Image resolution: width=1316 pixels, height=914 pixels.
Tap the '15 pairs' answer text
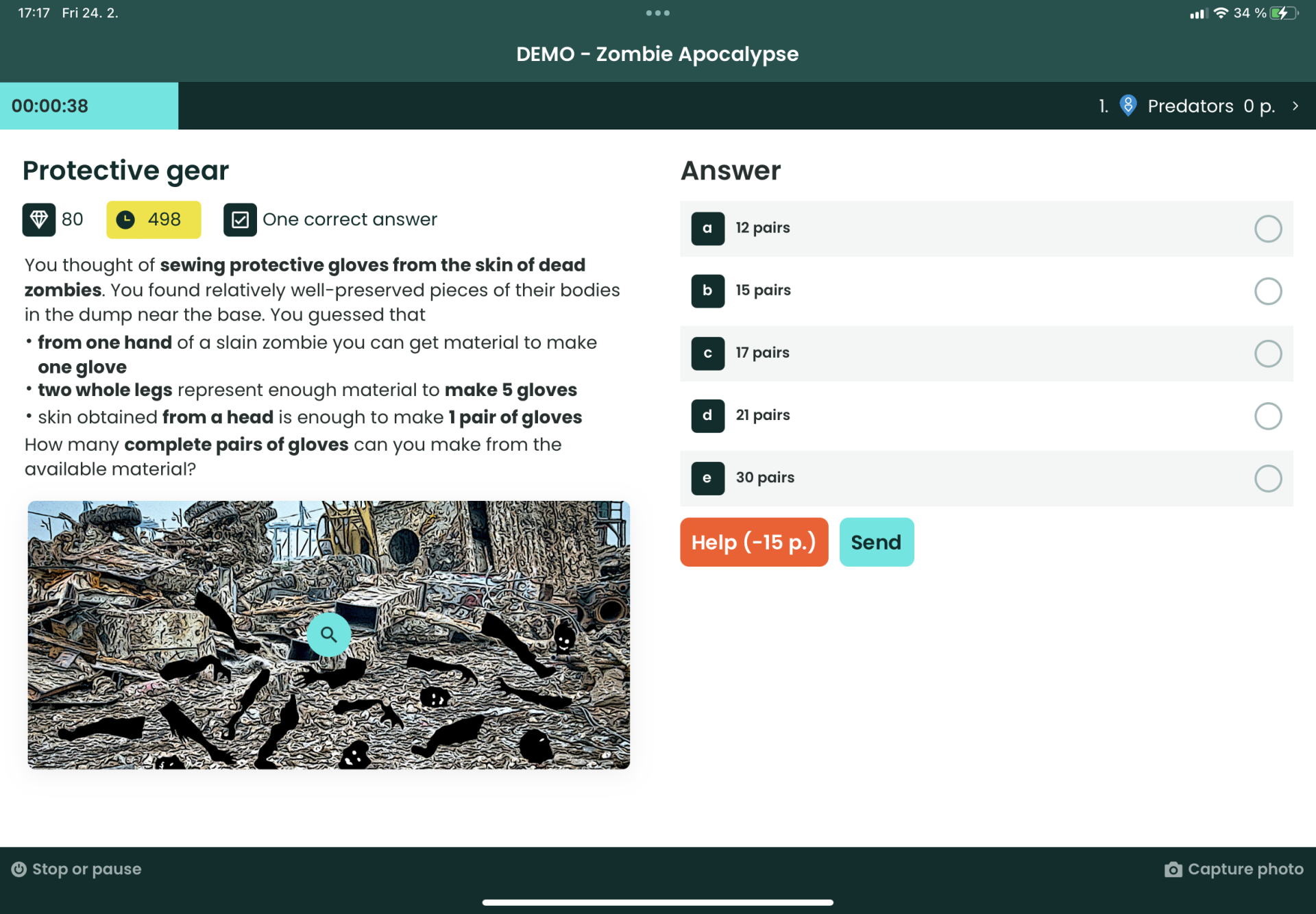click(x=763, y=290)
